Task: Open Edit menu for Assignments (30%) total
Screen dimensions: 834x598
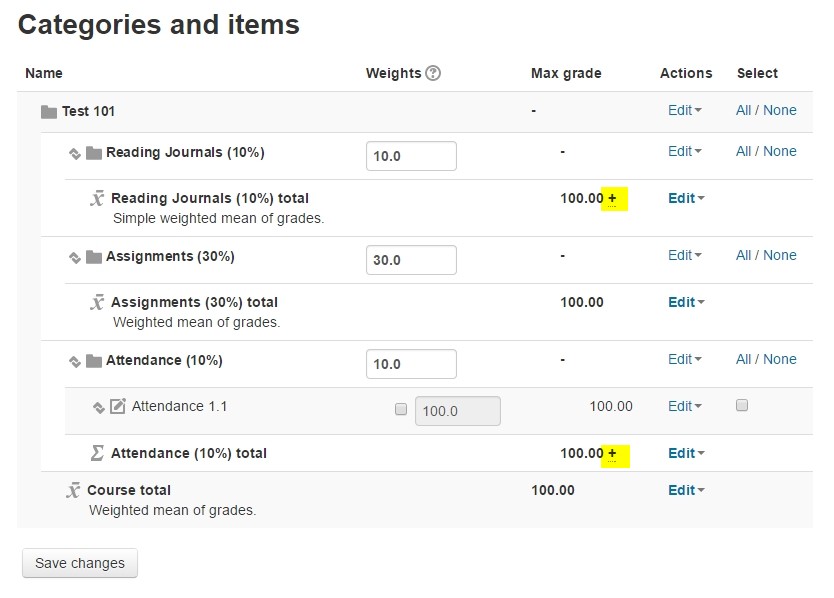Action: tap(686, 302)
